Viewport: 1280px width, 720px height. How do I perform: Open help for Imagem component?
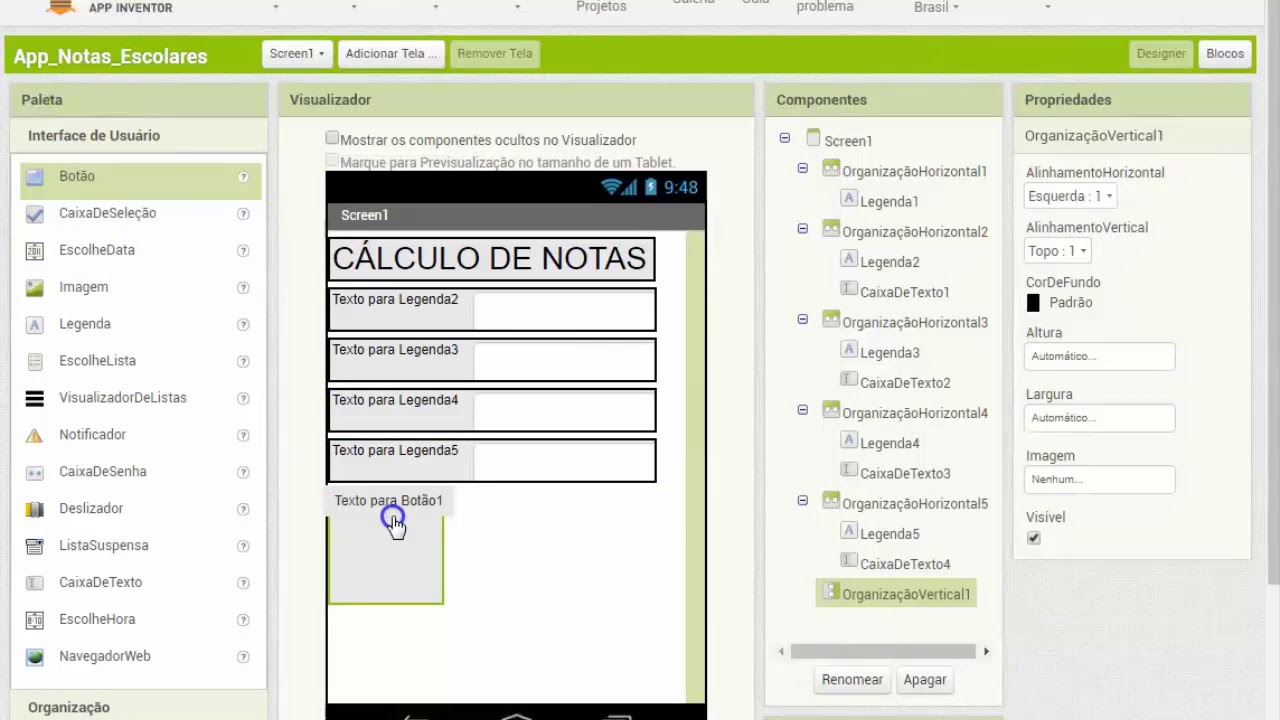(x=243, y=288)
